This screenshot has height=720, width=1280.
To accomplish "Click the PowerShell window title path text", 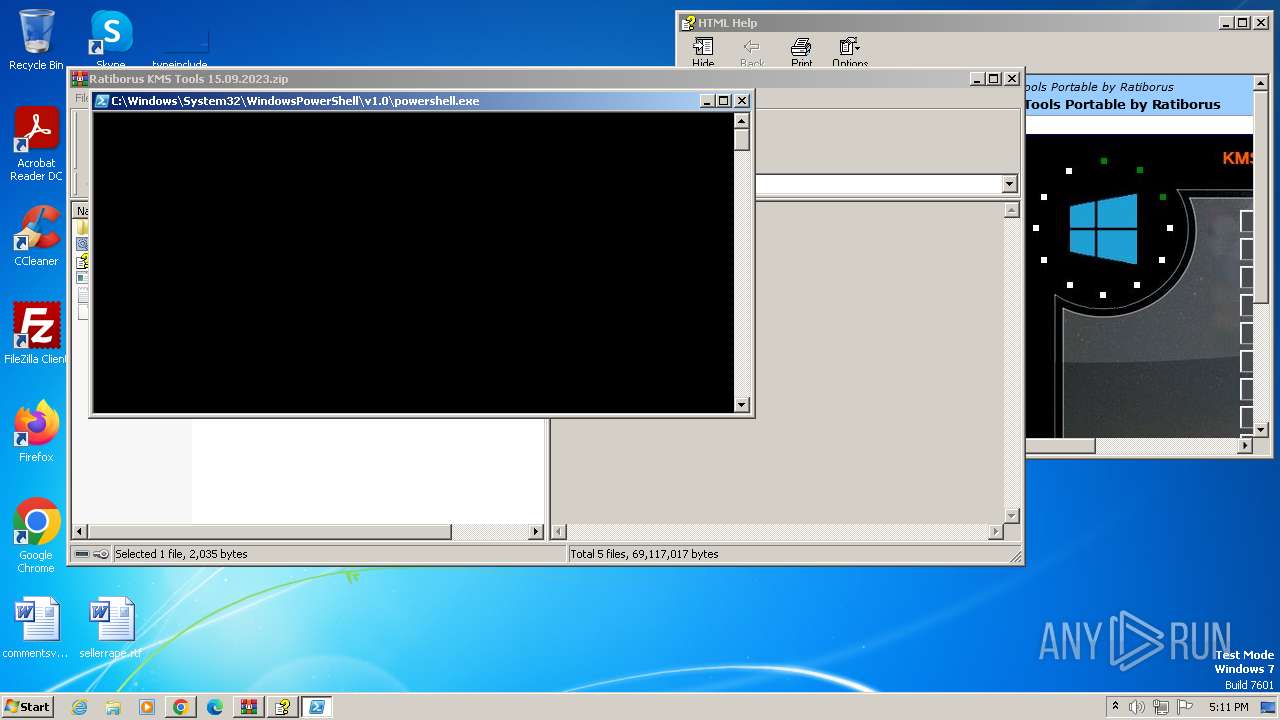I will coord(295,101).
